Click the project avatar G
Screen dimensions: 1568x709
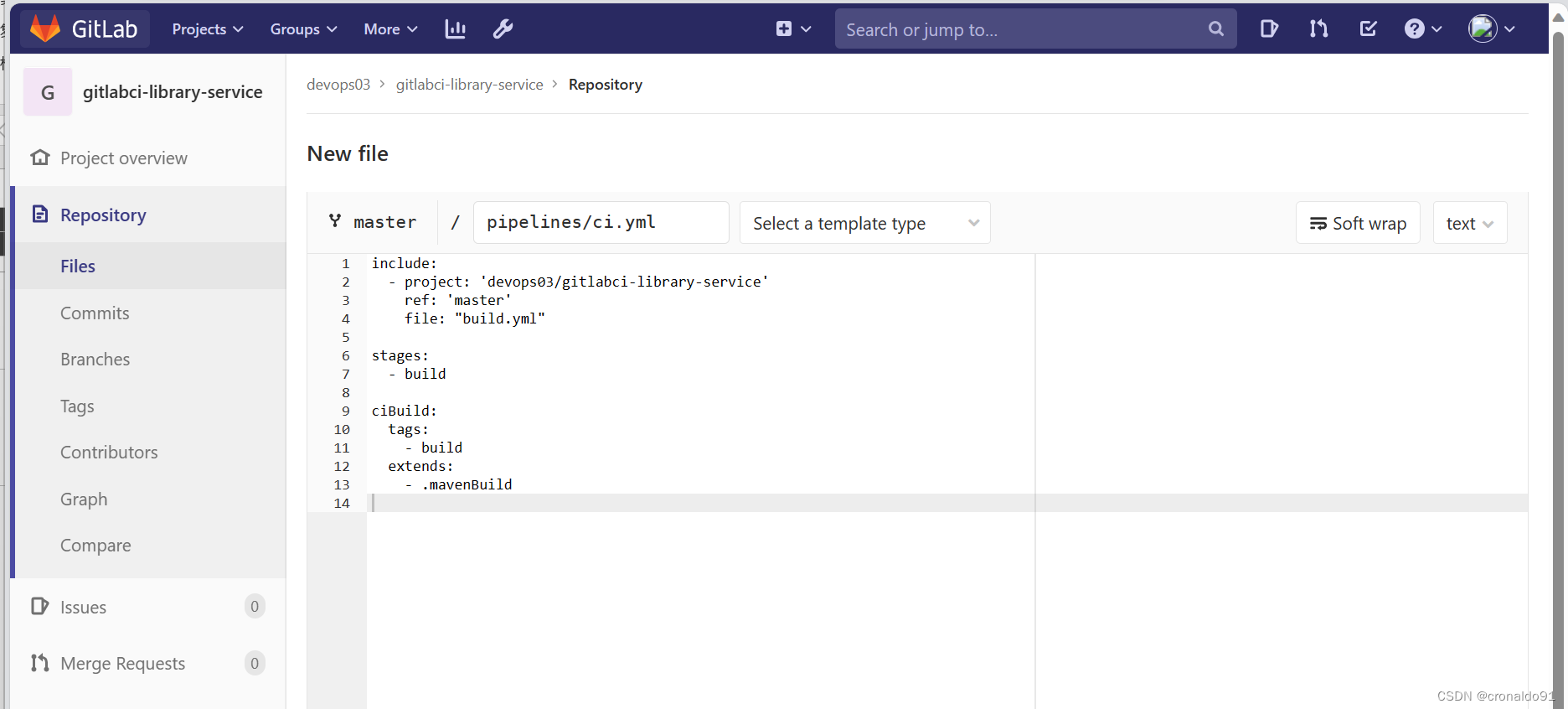tap(48, 92)
